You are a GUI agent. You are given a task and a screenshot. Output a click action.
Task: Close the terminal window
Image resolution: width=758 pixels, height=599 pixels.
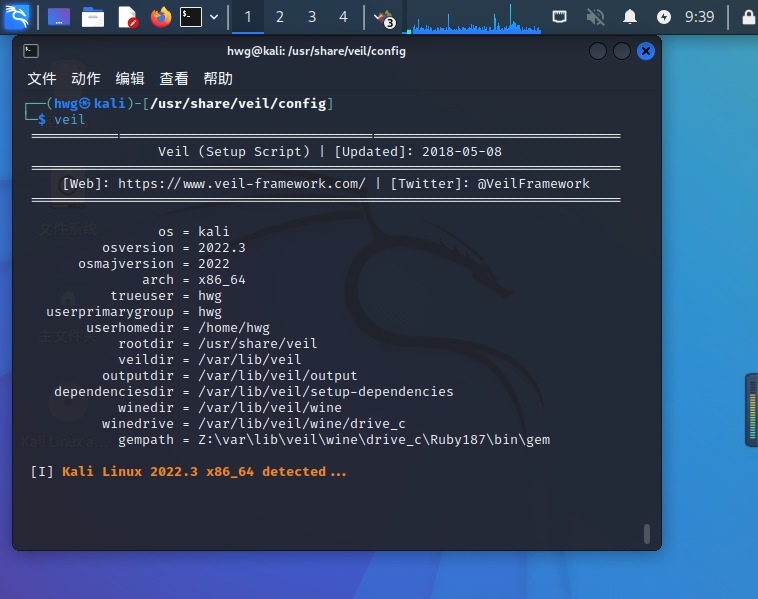point(646,51)
